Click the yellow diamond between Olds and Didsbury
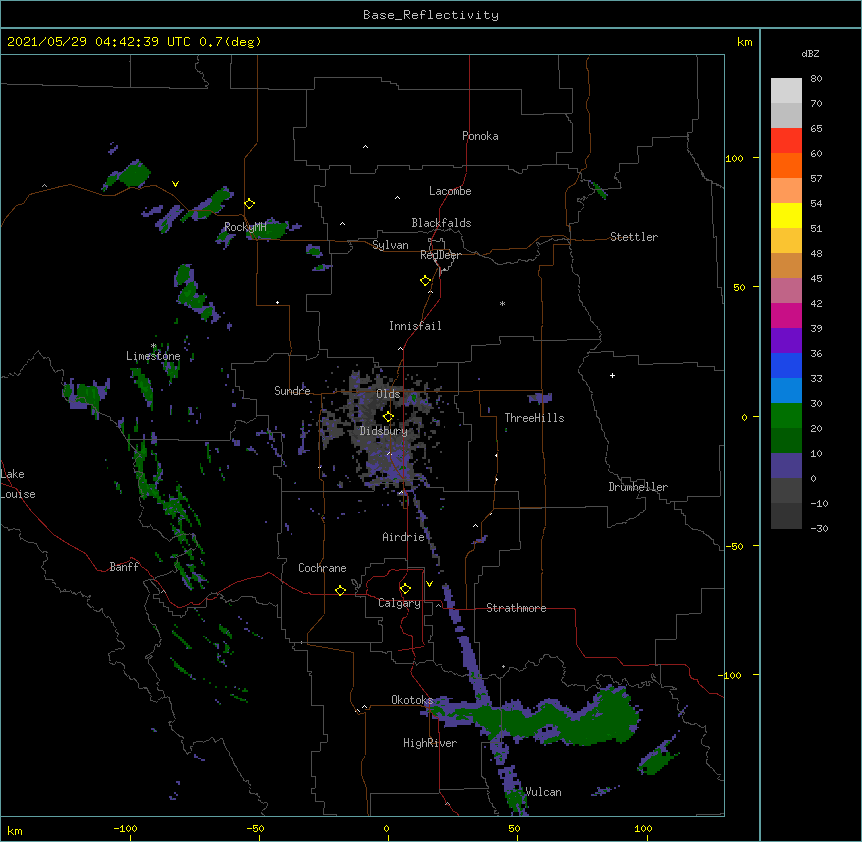This screenshot has width=862, height=842. [388, 417]
